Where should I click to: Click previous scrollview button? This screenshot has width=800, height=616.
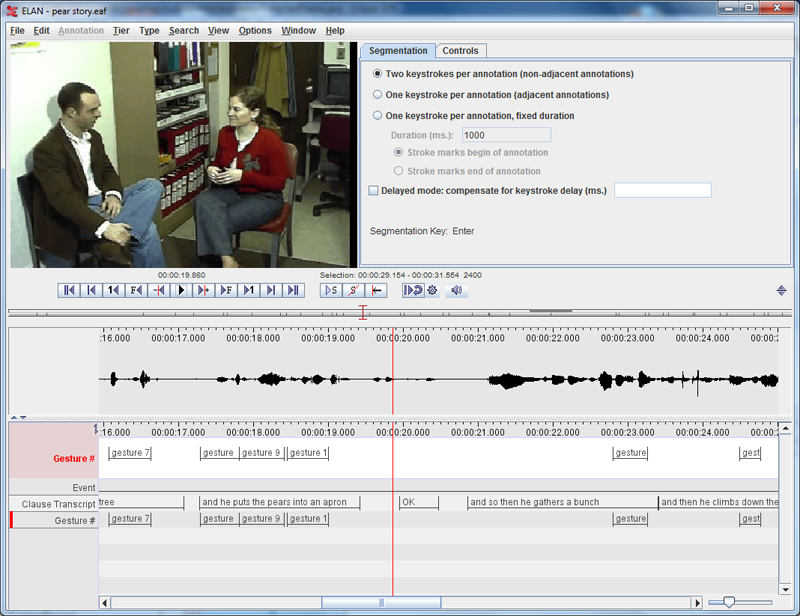91,290
